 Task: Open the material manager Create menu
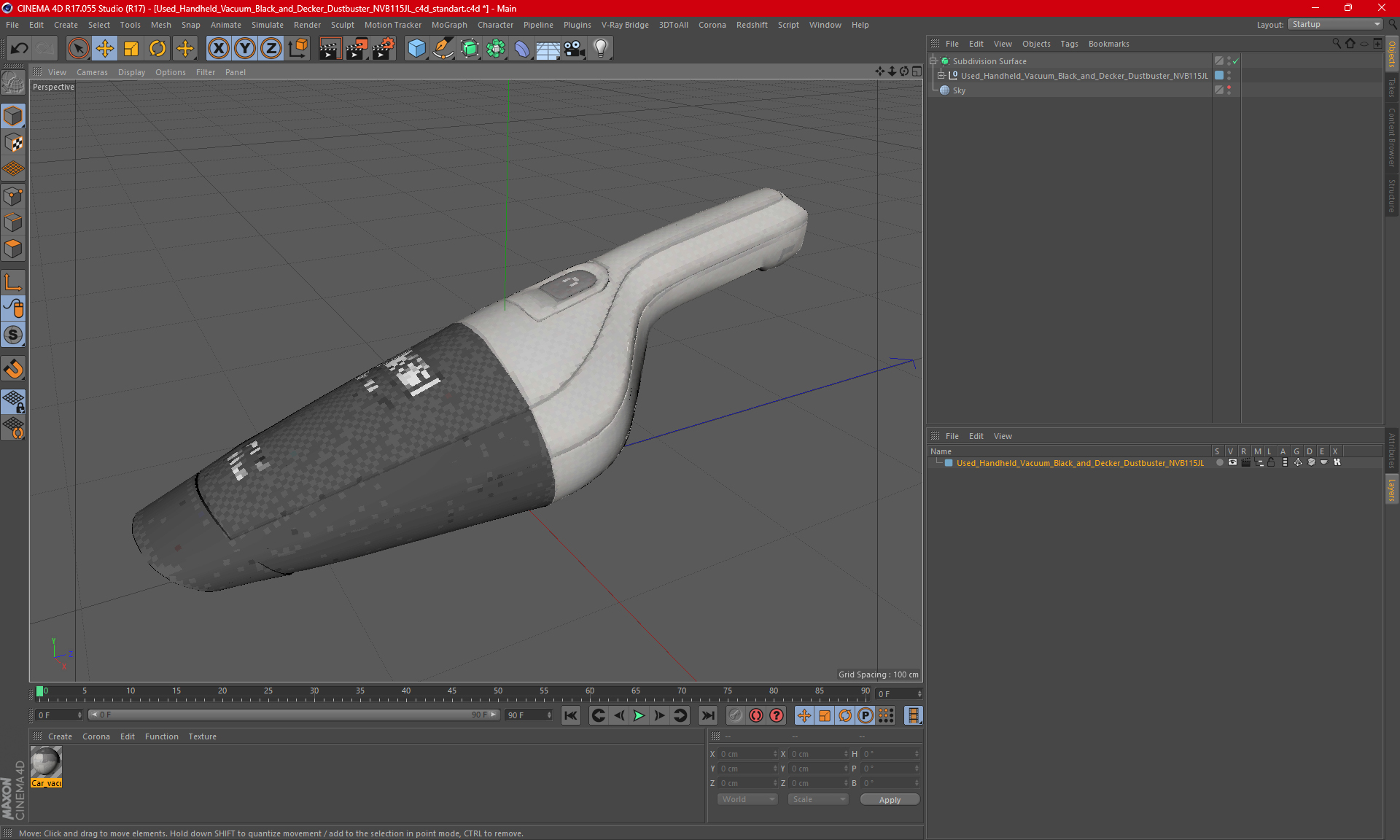pos(60,736)
